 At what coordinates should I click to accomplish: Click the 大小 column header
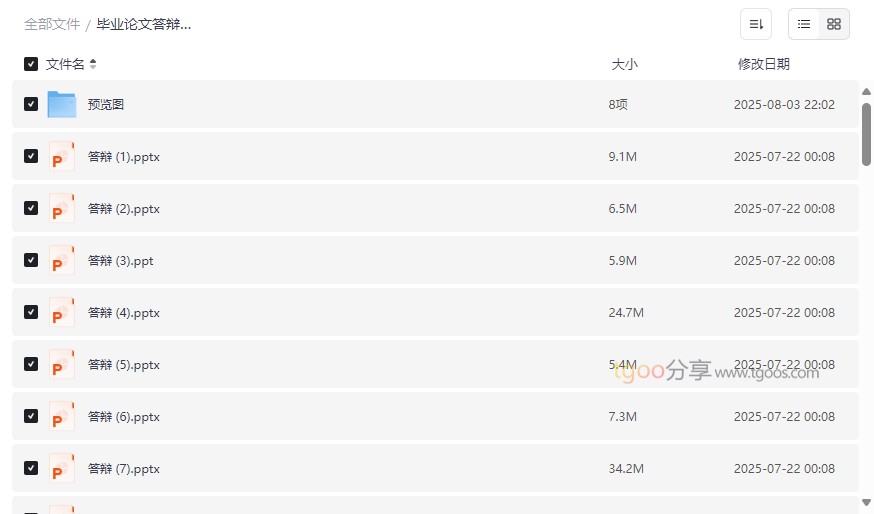tap(625, 64)
